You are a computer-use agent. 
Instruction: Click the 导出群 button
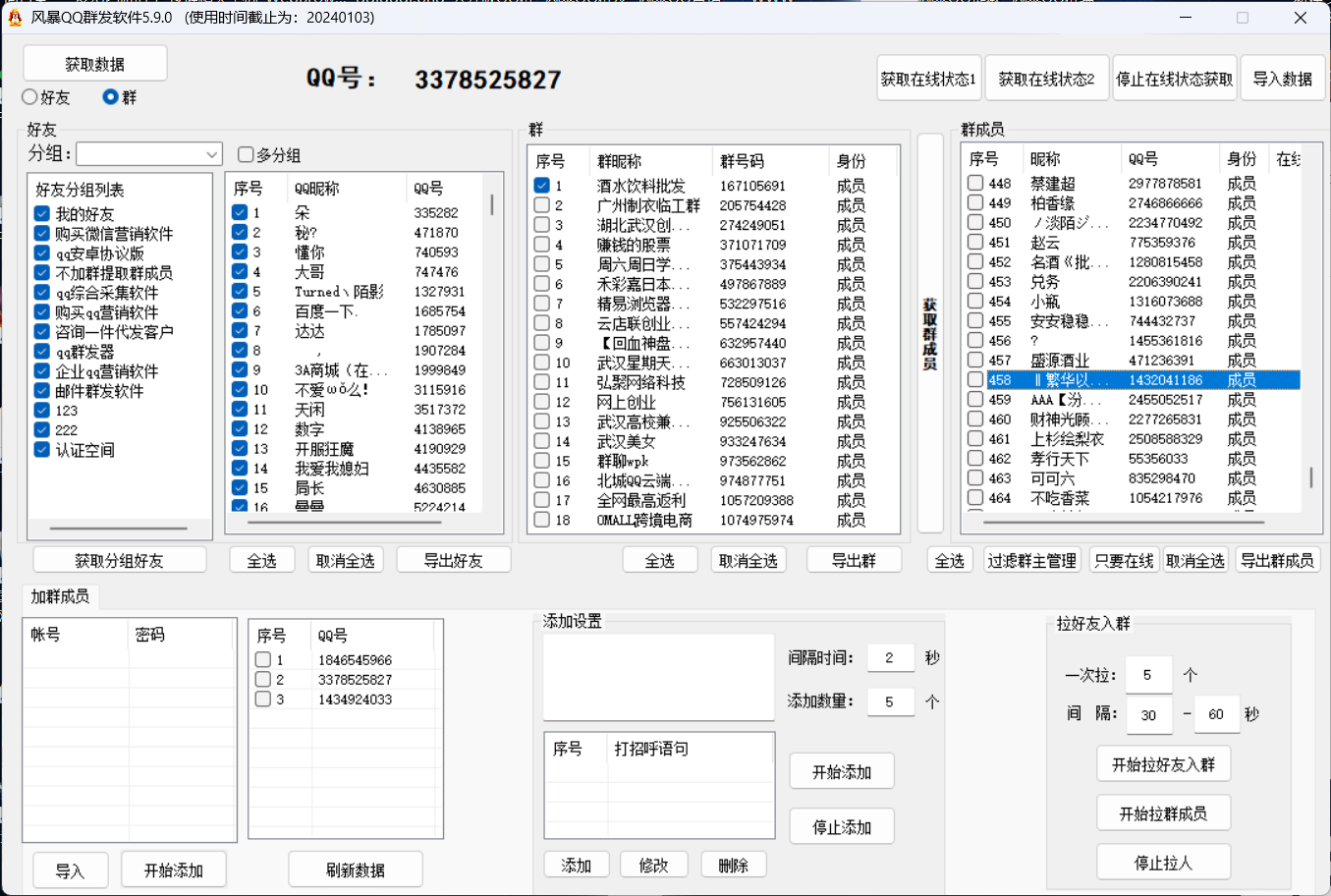point(854,560)
